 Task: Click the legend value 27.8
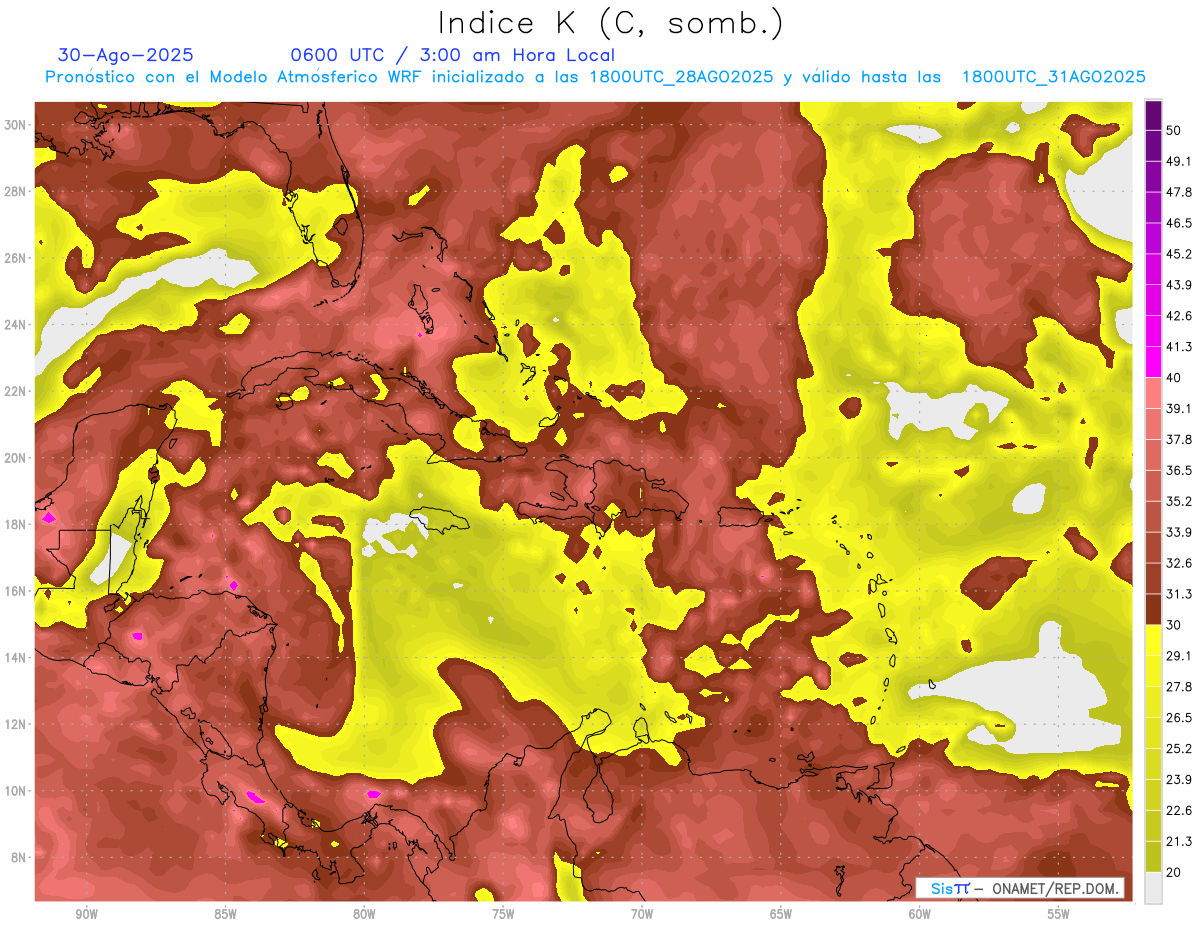pyautogui.click(x=1178, y=687)
